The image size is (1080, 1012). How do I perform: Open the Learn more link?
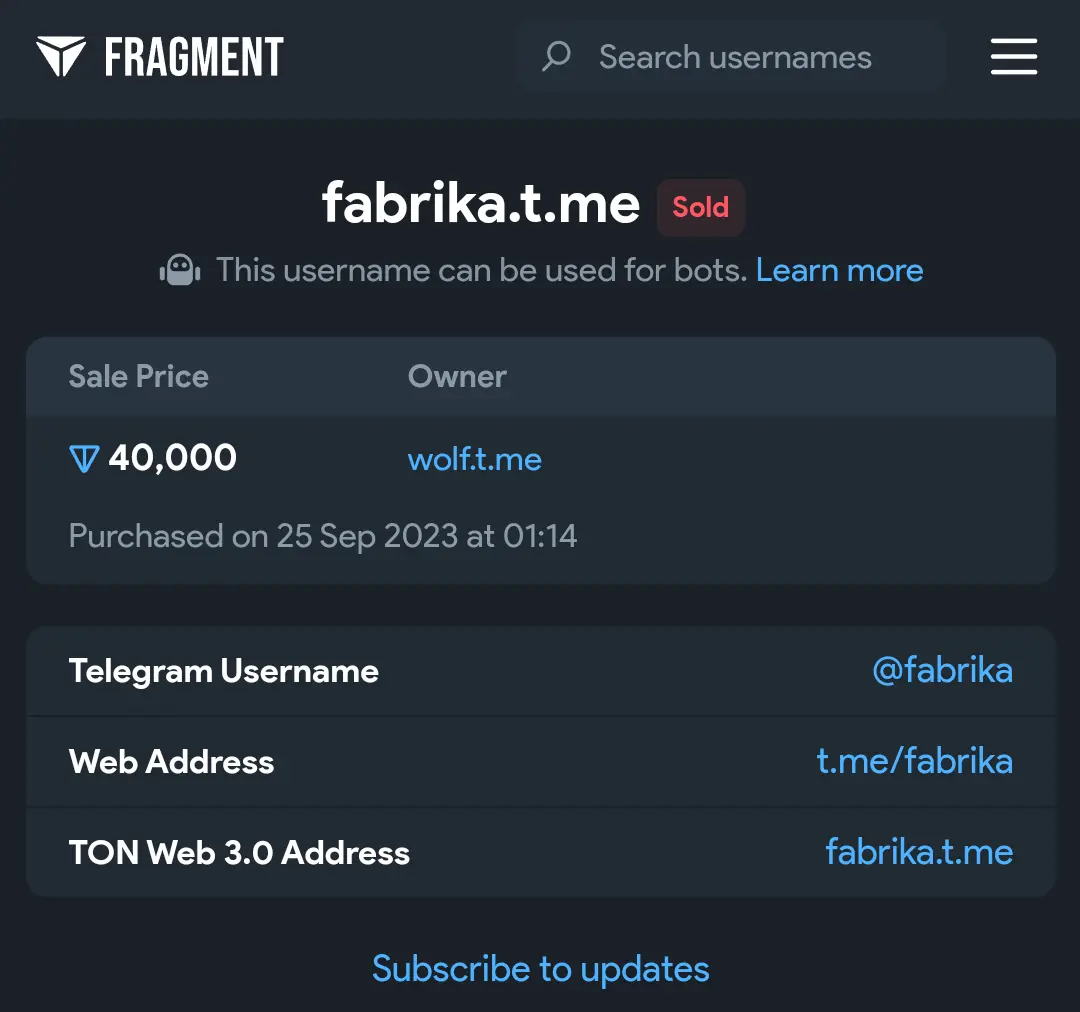[839, 270]
